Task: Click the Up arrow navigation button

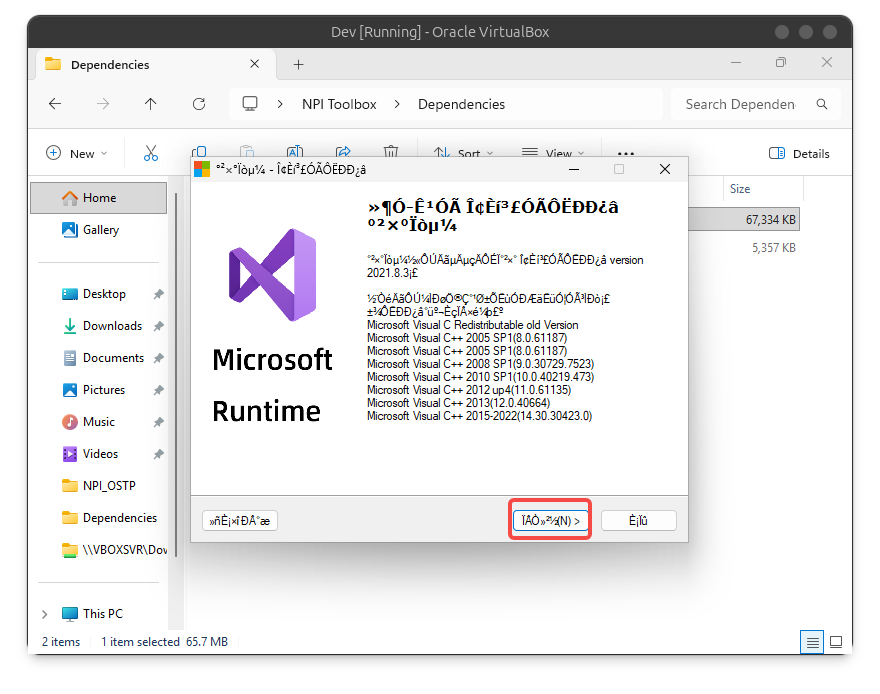Action: 150,104
